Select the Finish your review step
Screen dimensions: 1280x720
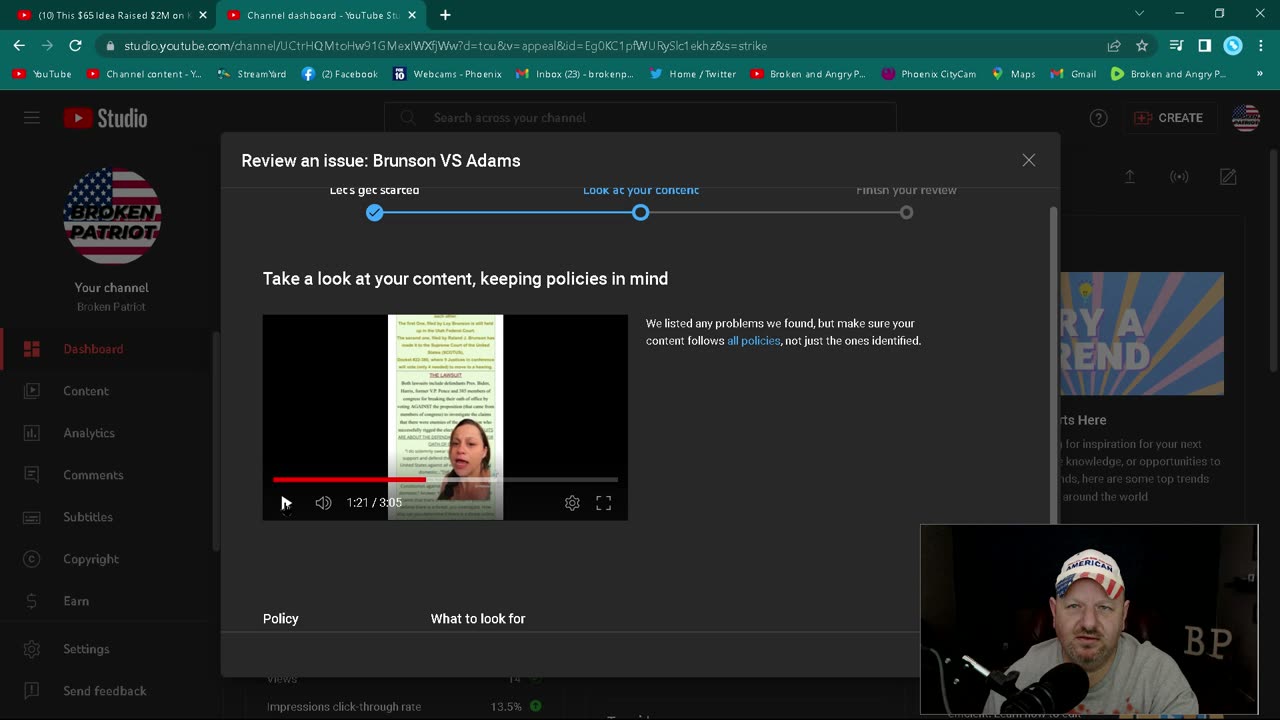pos(906,212)
